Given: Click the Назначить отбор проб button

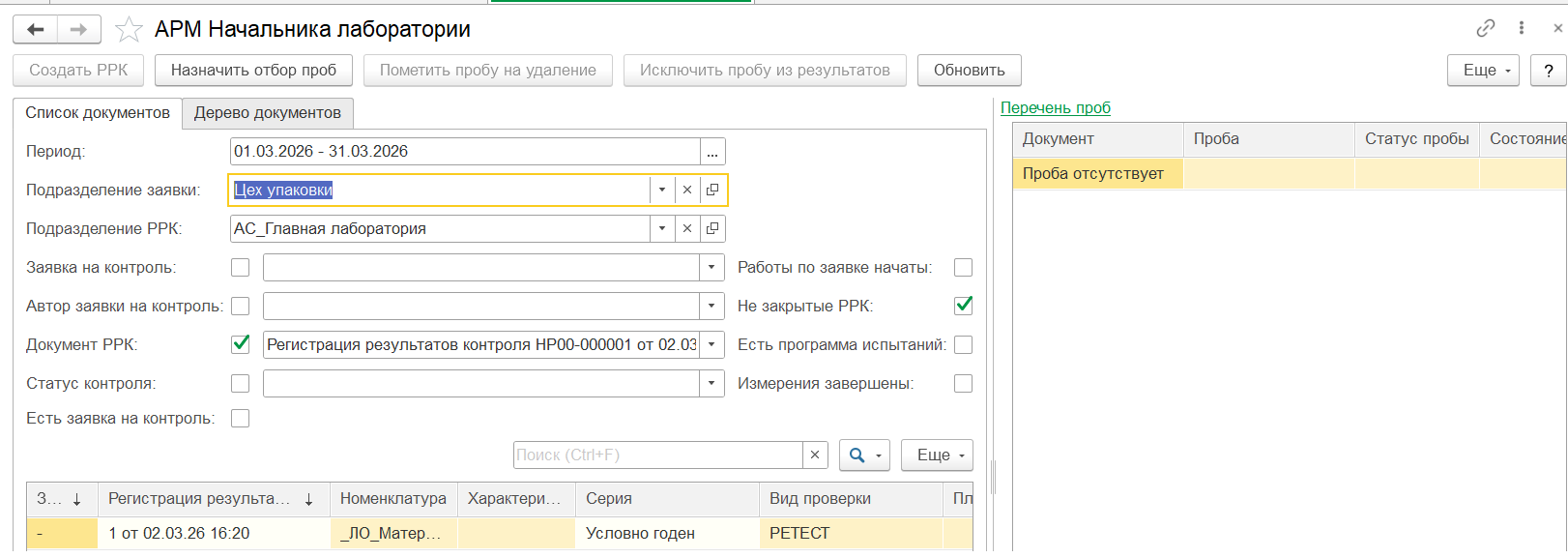Looking at the screenshot, I should [253, 70].
